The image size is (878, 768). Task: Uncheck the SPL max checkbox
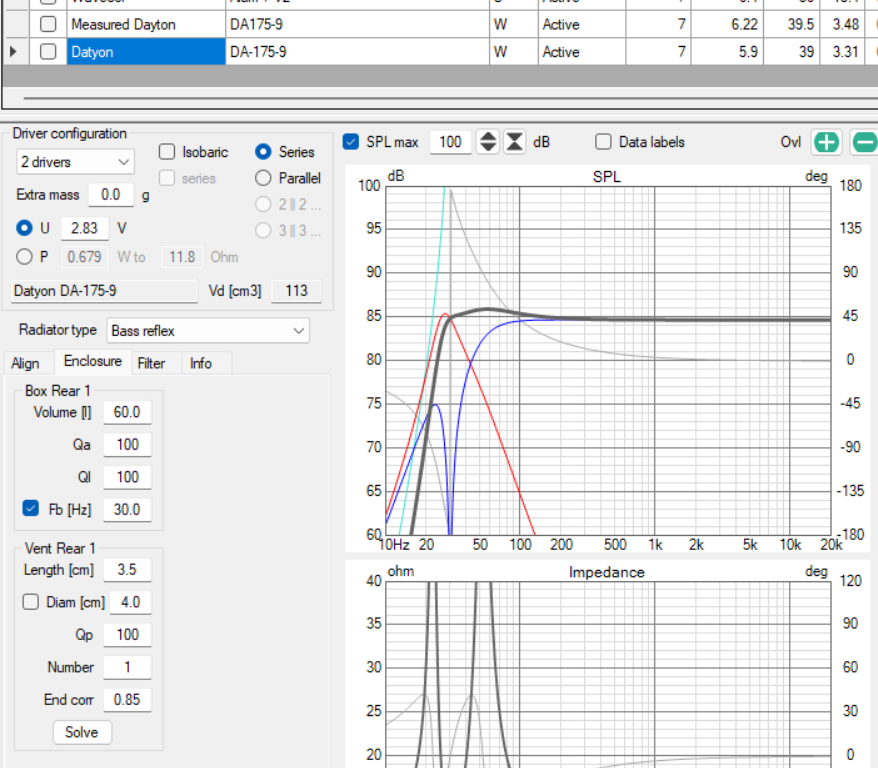tap(351, 142)
